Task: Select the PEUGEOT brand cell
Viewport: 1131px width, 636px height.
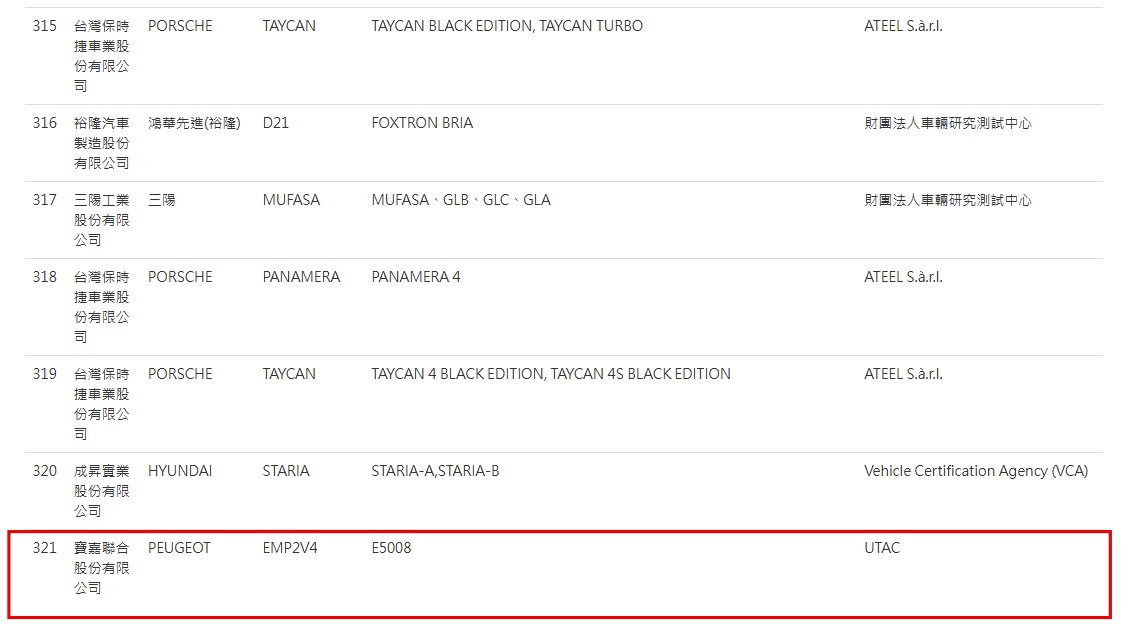Action: click(x=179, y=548)
